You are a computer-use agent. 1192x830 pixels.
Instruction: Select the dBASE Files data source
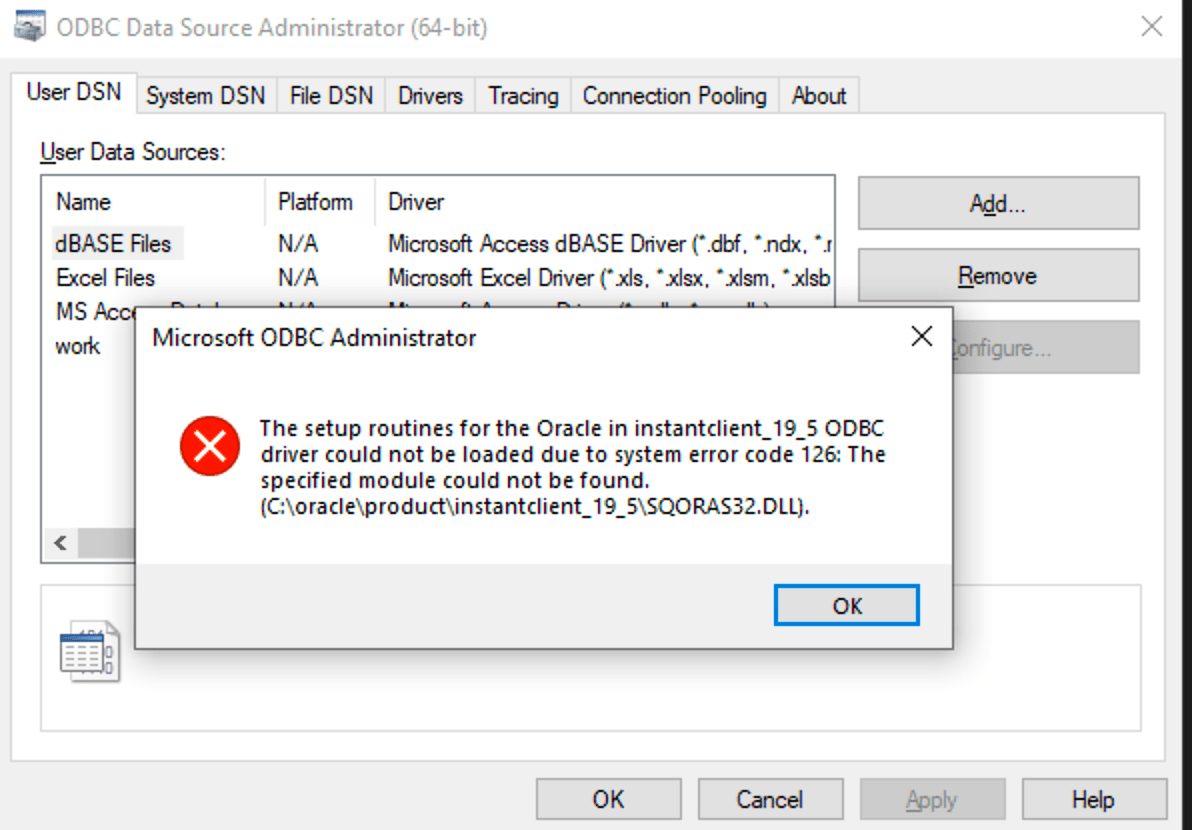(114, 244)
